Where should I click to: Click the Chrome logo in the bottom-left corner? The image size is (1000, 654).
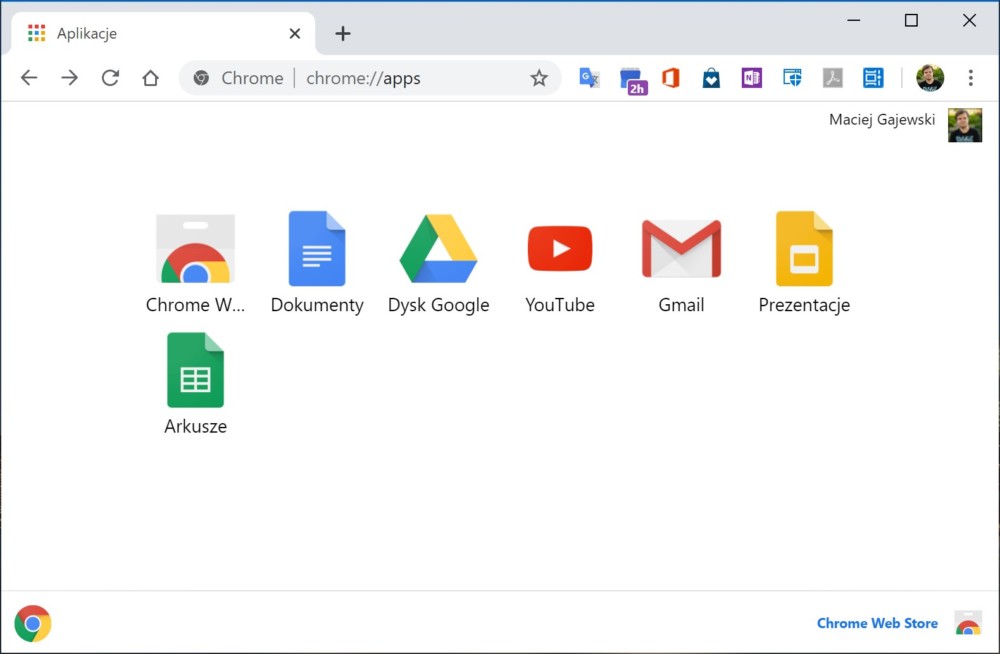click(x=33, y=623)
